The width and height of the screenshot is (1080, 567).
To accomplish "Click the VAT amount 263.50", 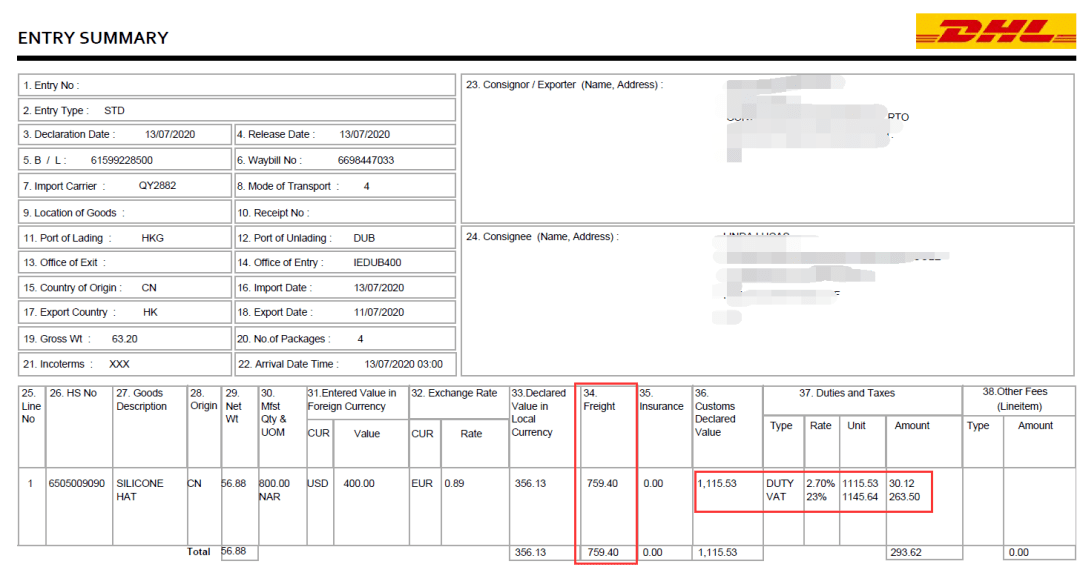I will pos(905,497).
